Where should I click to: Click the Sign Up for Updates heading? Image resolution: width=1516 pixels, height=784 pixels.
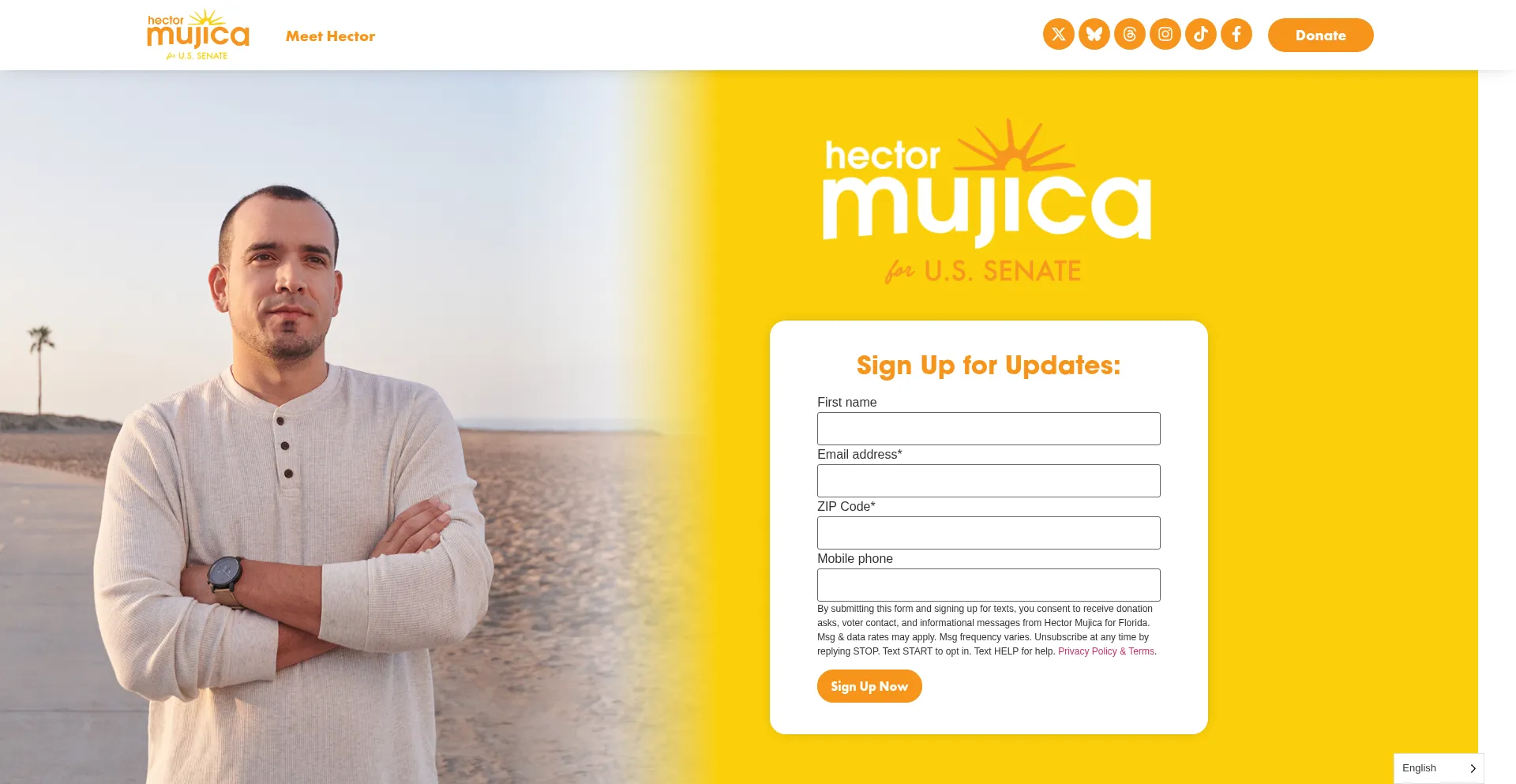click(989, 366)
